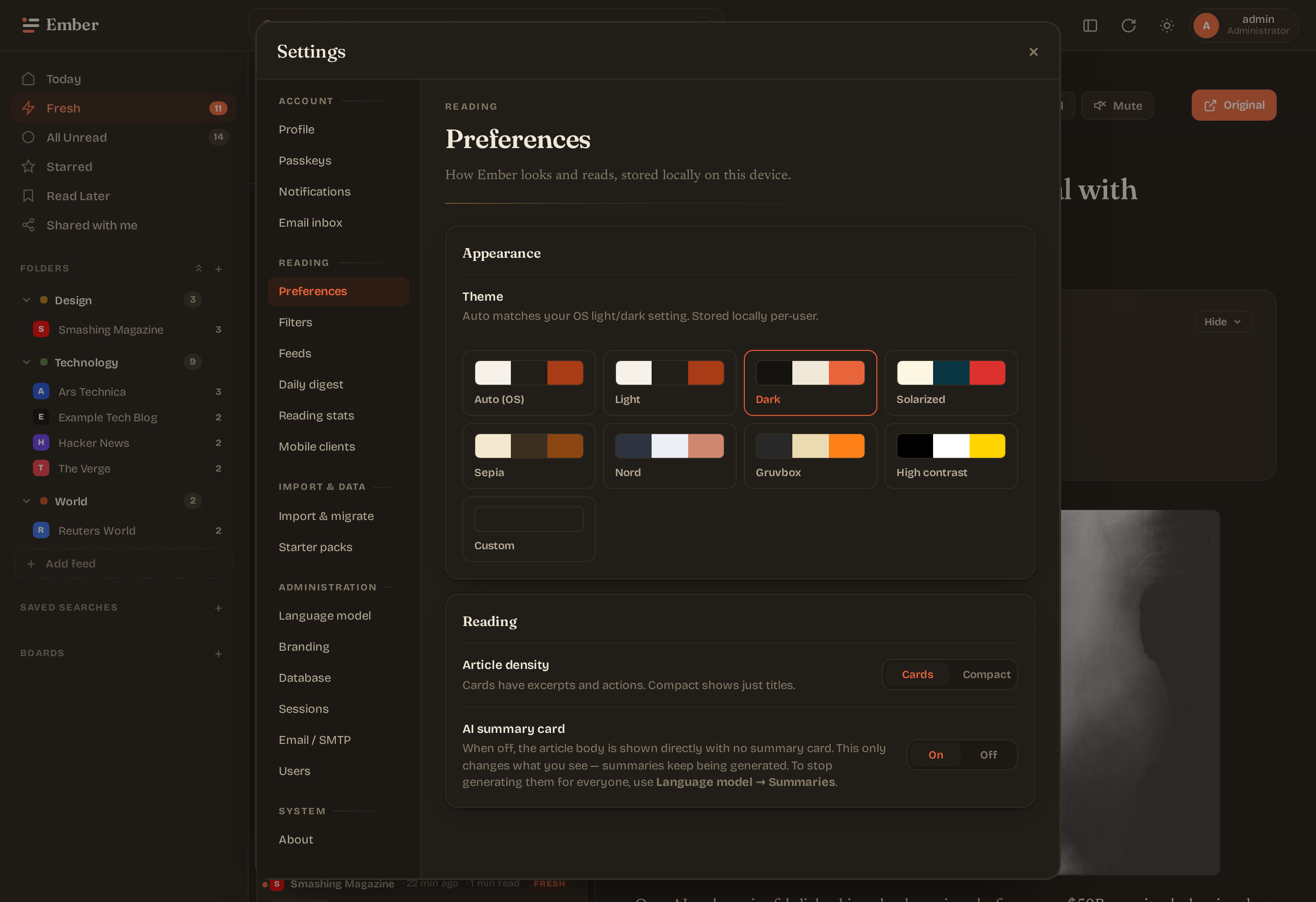Open the Fresh articles list
This screenshot has height=902, width=1316.
(123, 108)
